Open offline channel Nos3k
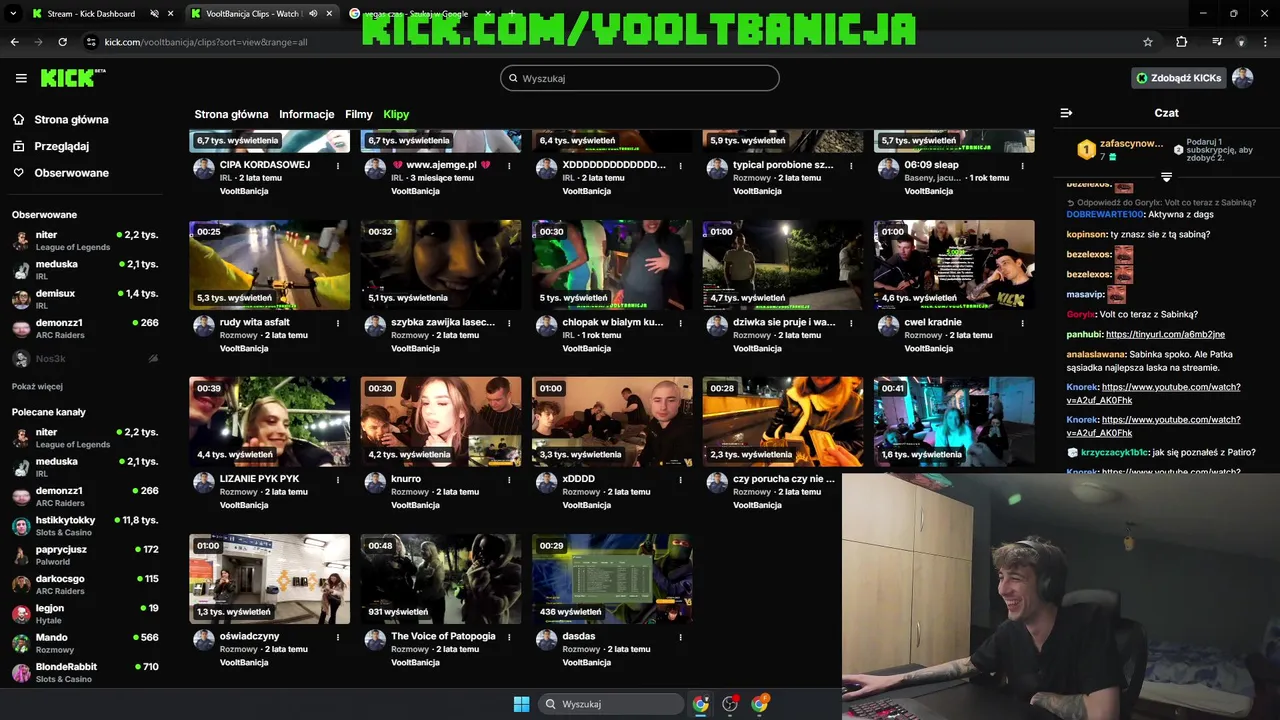1280x720 pixels. coord(85,358)
